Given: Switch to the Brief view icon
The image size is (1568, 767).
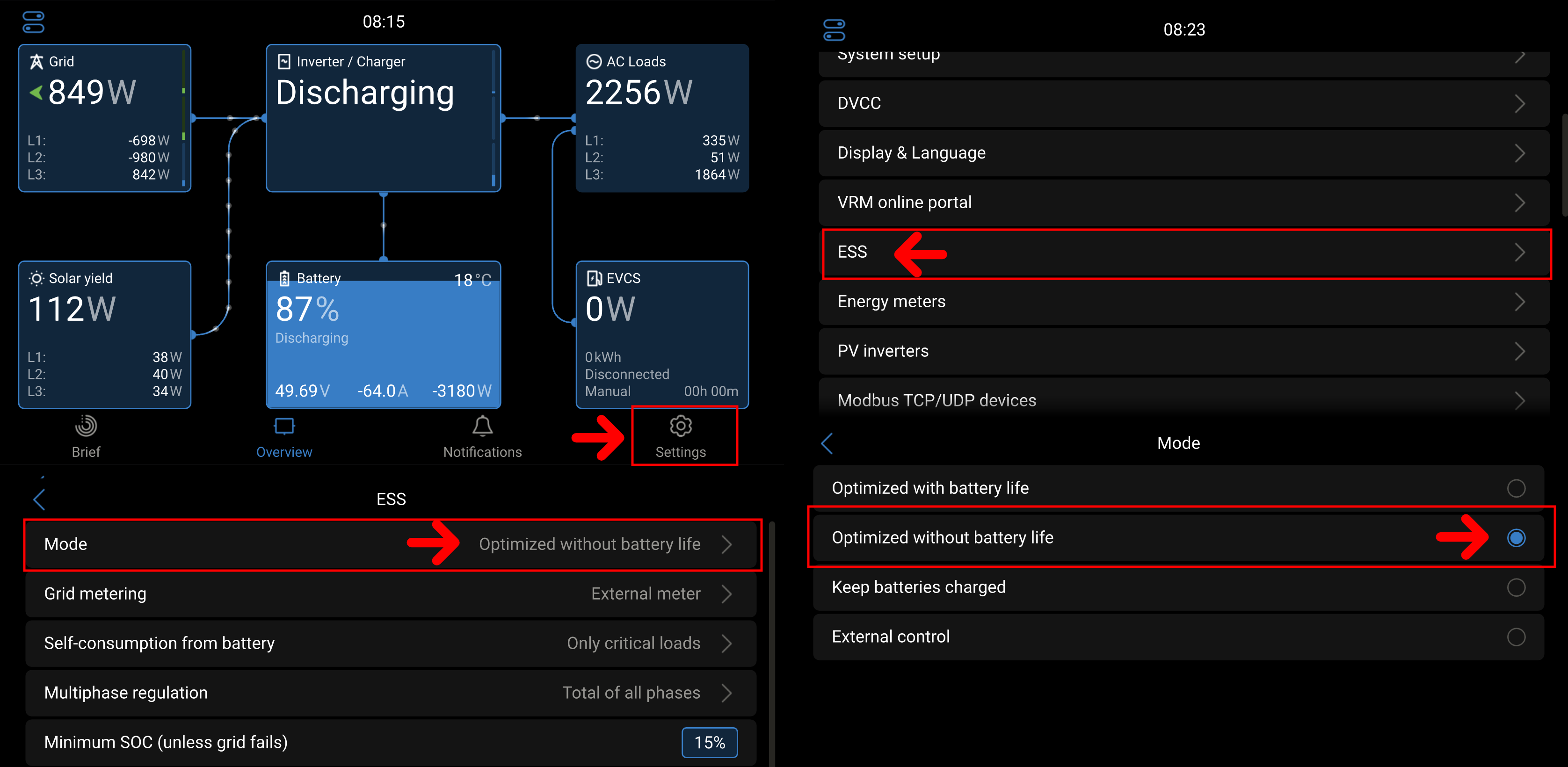Looking at the screenshot, I should pyautogui.click(x=86, y=426).
